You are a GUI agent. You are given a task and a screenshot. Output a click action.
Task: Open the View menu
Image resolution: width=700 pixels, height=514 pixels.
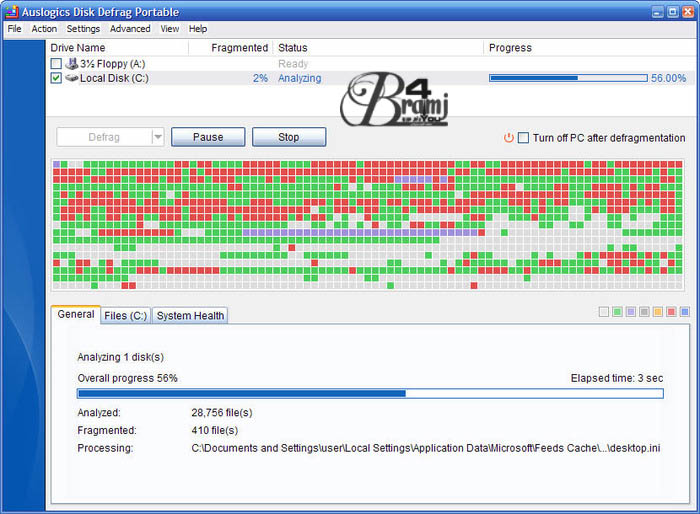(x=170, y=29)
